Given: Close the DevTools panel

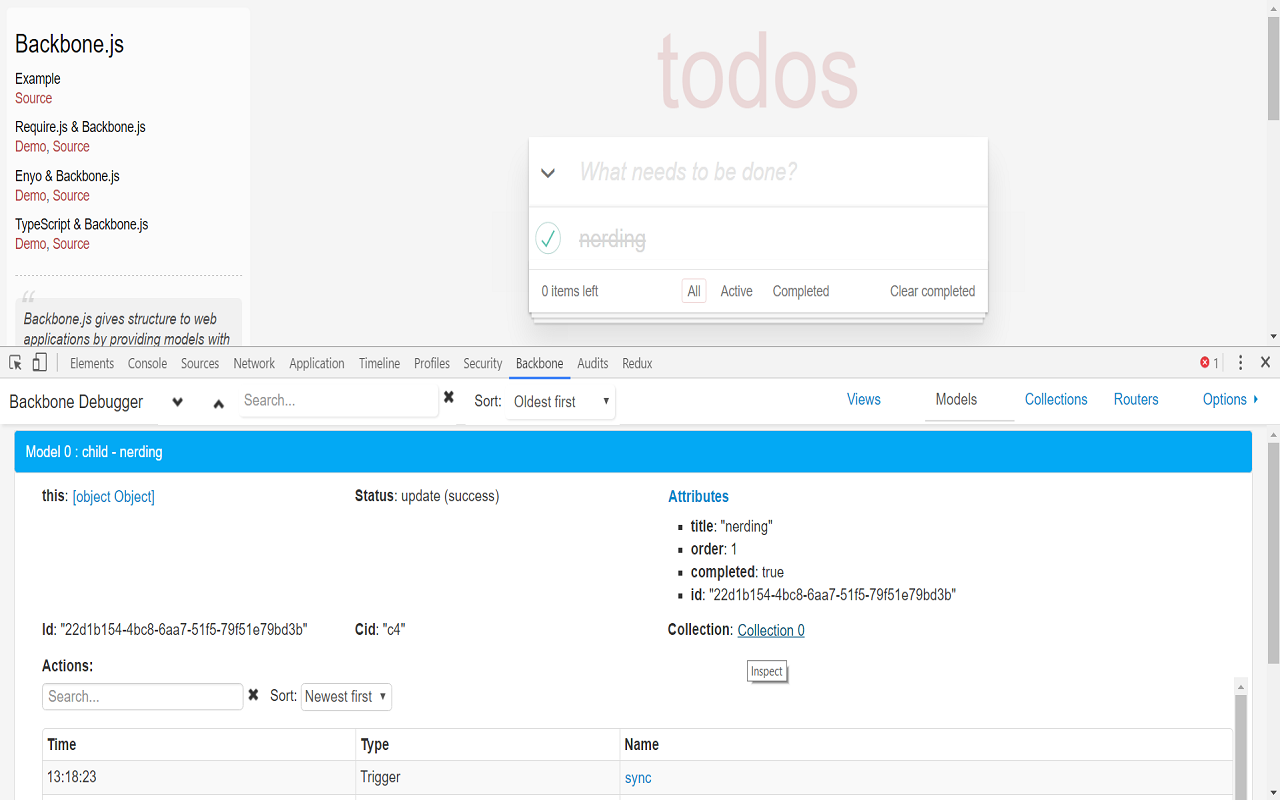Looking at the screenshot, I should [1265, 363].
